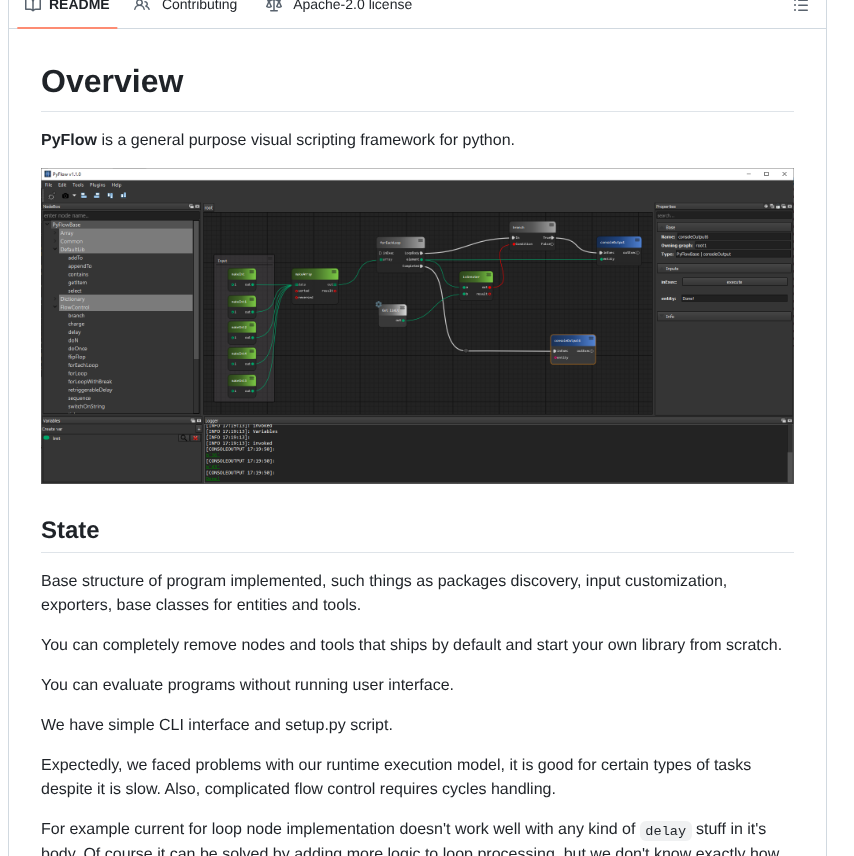The image size is (854, 856).
Task: Select the camera snapshot tool in PyFlow toolbar
Action: (65, 196)
